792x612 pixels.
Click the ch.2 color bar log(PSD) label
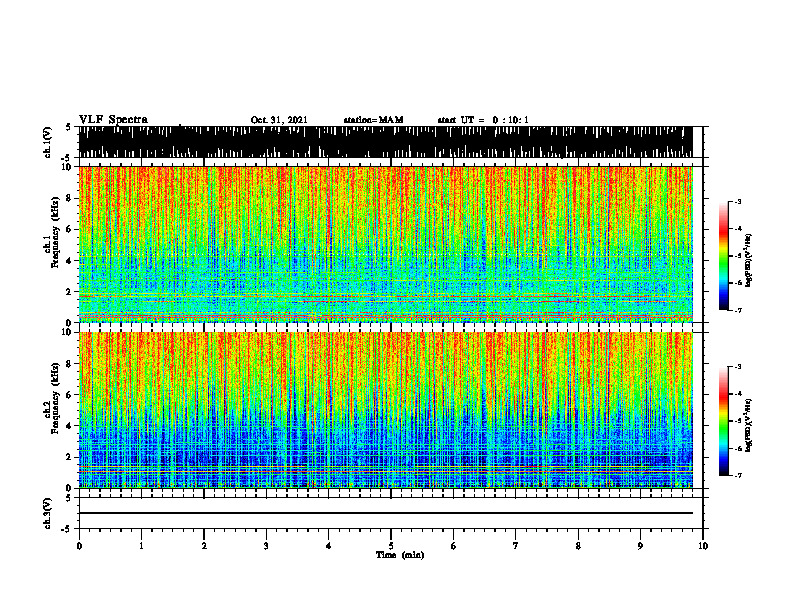pos(749,425)
